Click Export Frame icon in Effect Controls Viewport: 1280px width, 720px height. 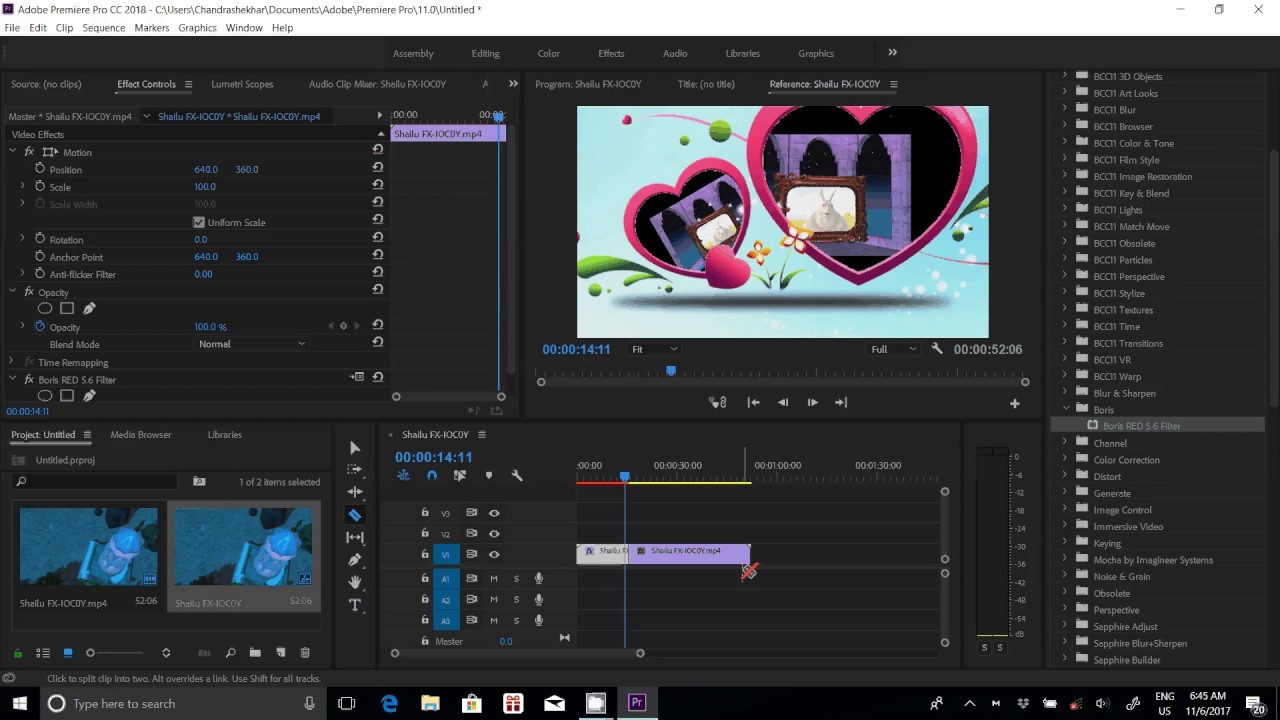tap(495, 410)
